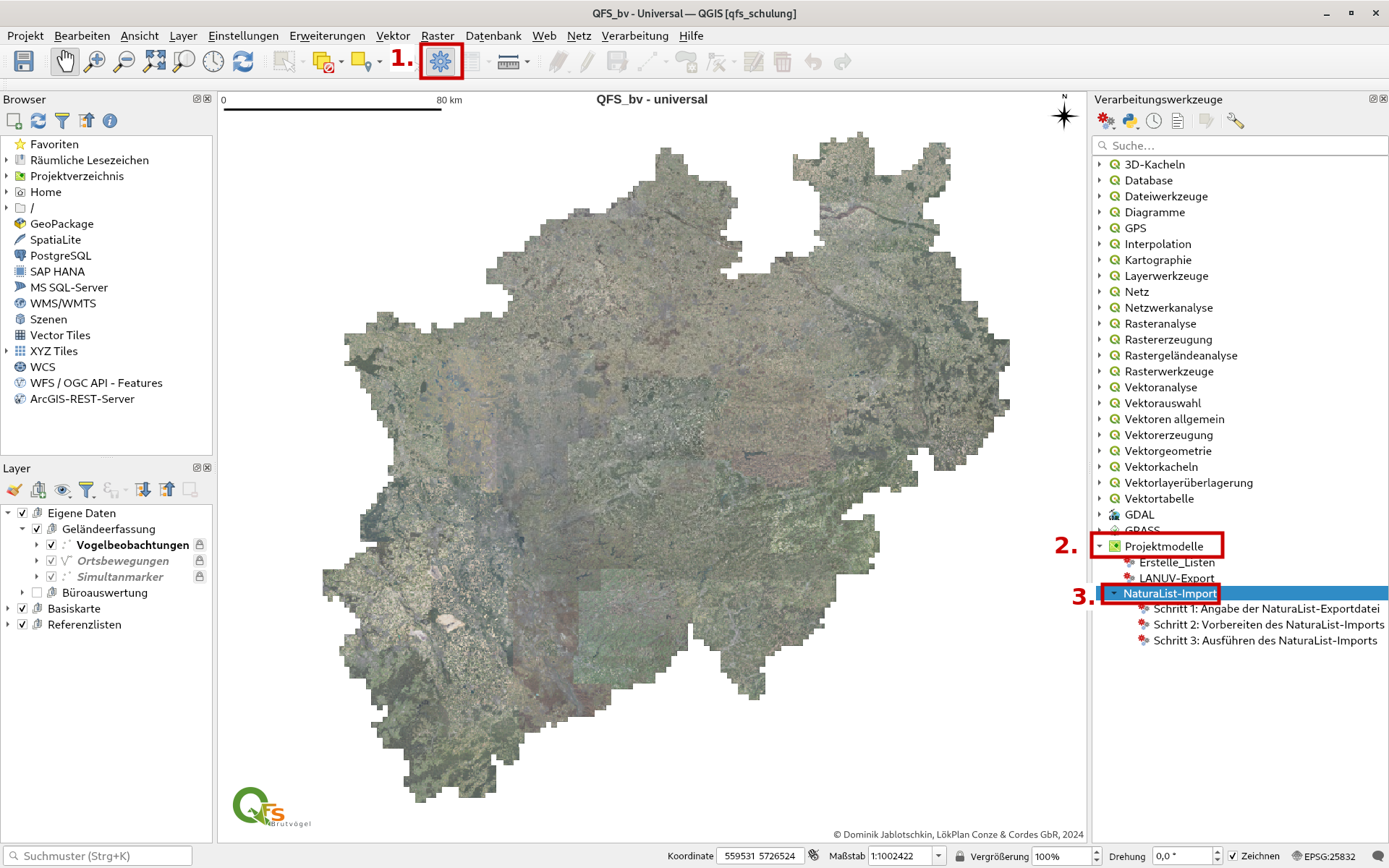Select Schritt 3: Ausführen des NaturaList-Imports

[x=1265, y=640]
